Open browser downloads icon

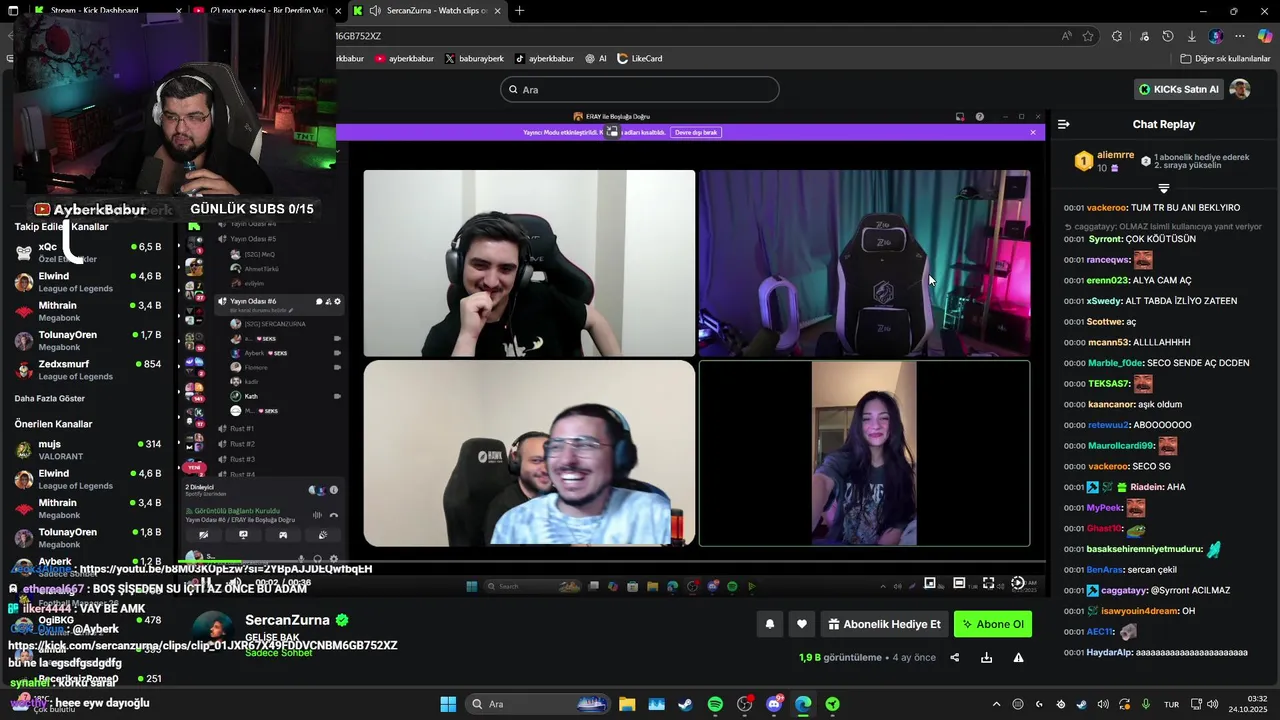coord(1191,36)
